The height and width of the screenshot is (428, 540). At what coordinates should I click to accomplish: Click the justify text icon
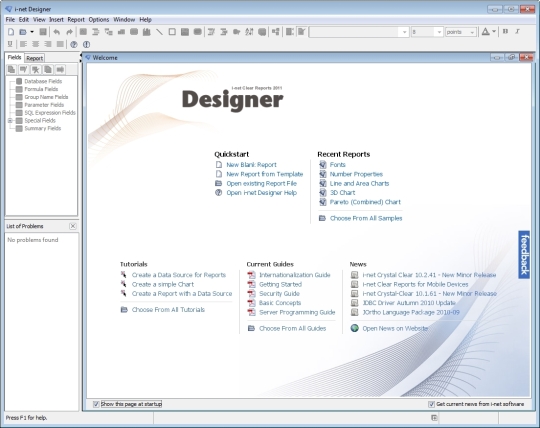60,44
